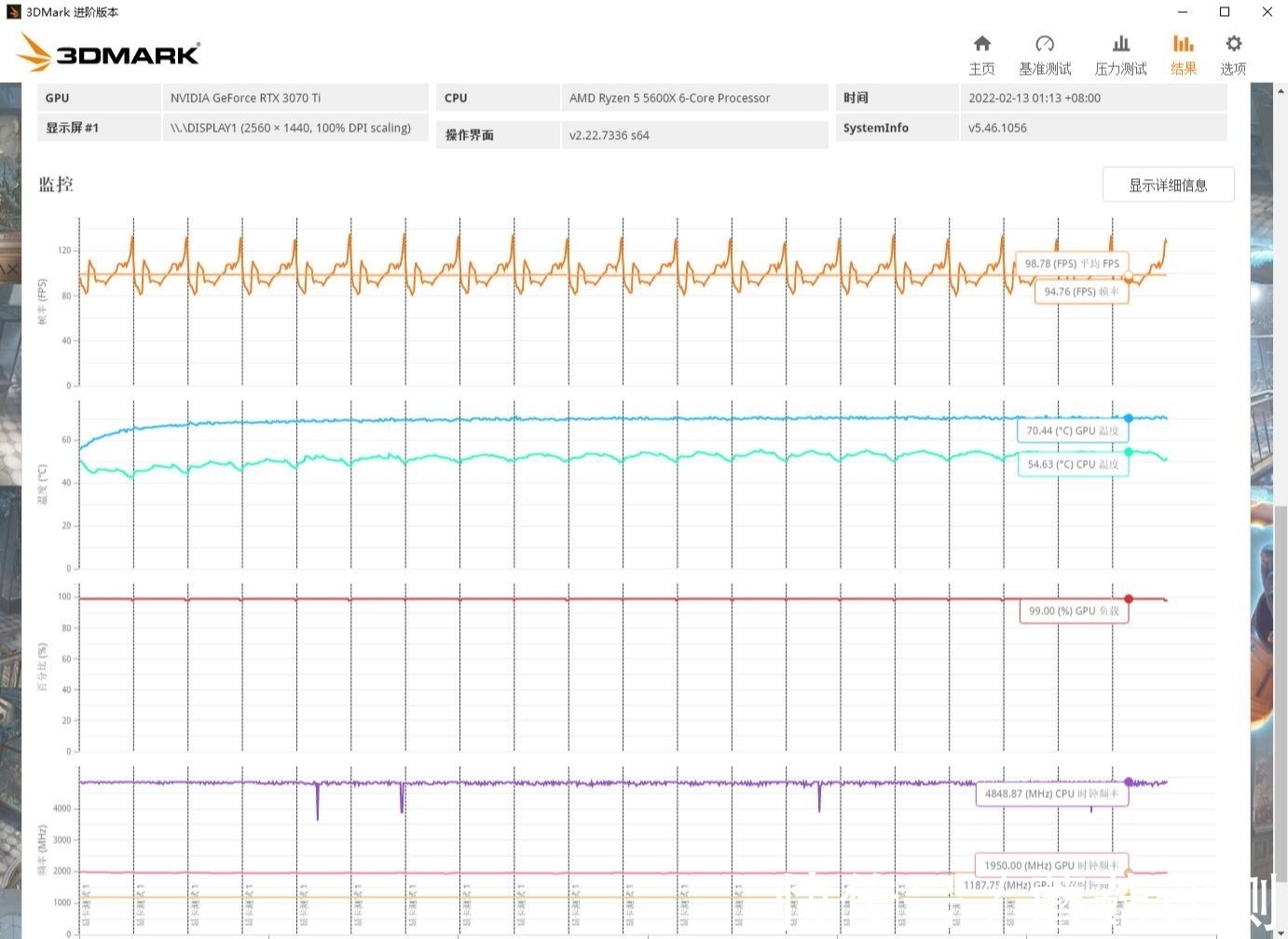The image size is (1288, 939).
Task: Click the green CPU temperature marker dot
Action: coord(1129,452)
